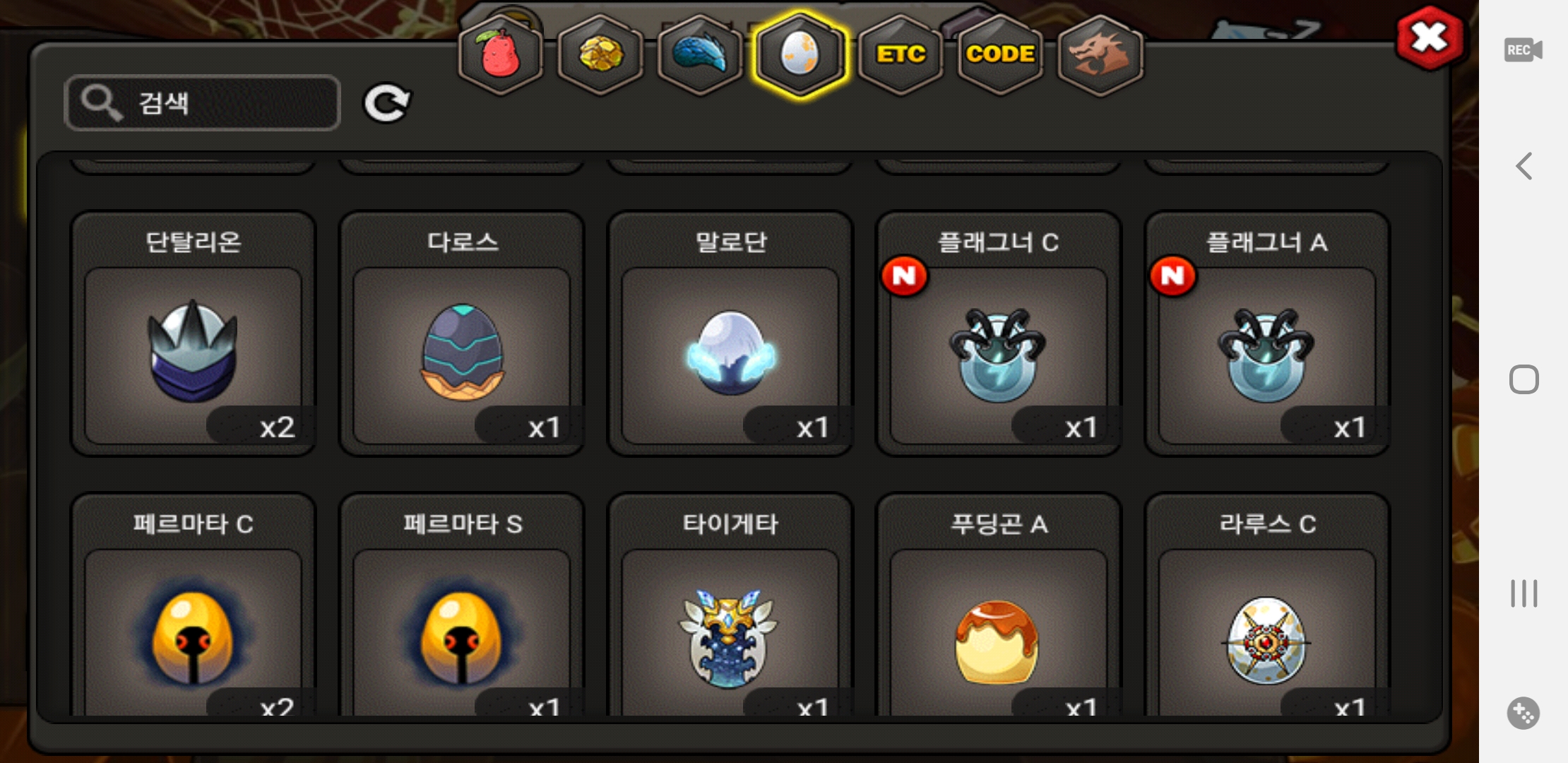Switch to the ETC tab
The height and width of the screenshot is (763, 1568).
[901, 54]
